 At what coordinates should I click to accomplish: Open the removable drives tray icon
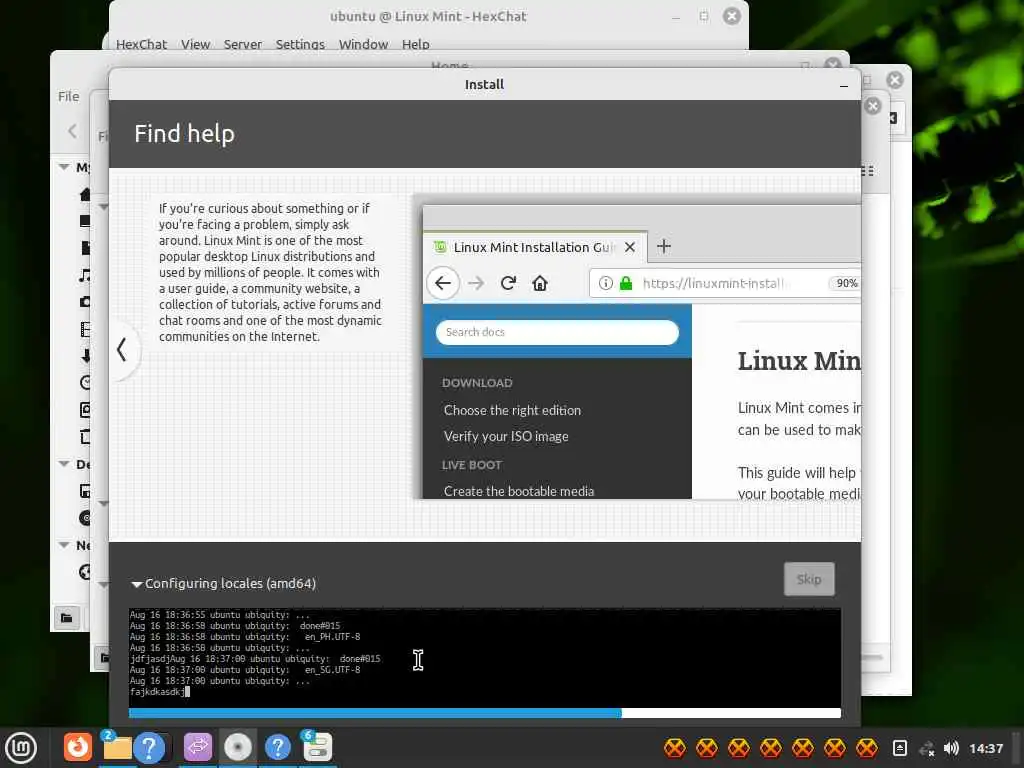[x=899, y=748]
